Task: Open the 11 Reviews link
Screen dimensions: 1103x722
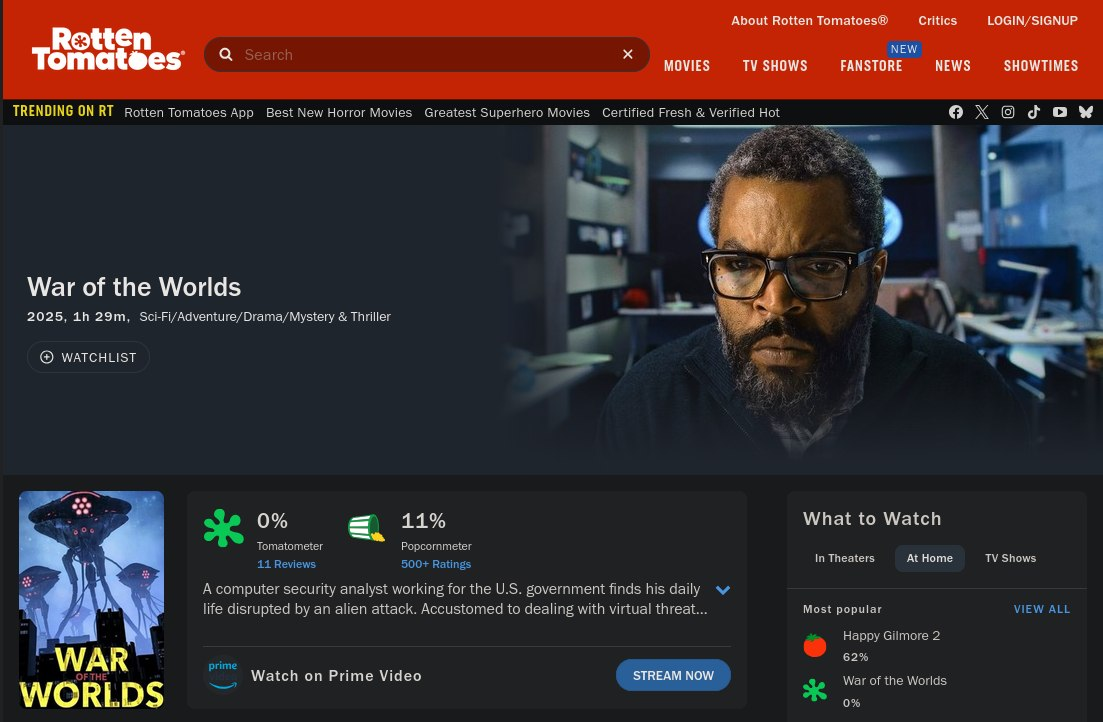Action: [286, 564]
